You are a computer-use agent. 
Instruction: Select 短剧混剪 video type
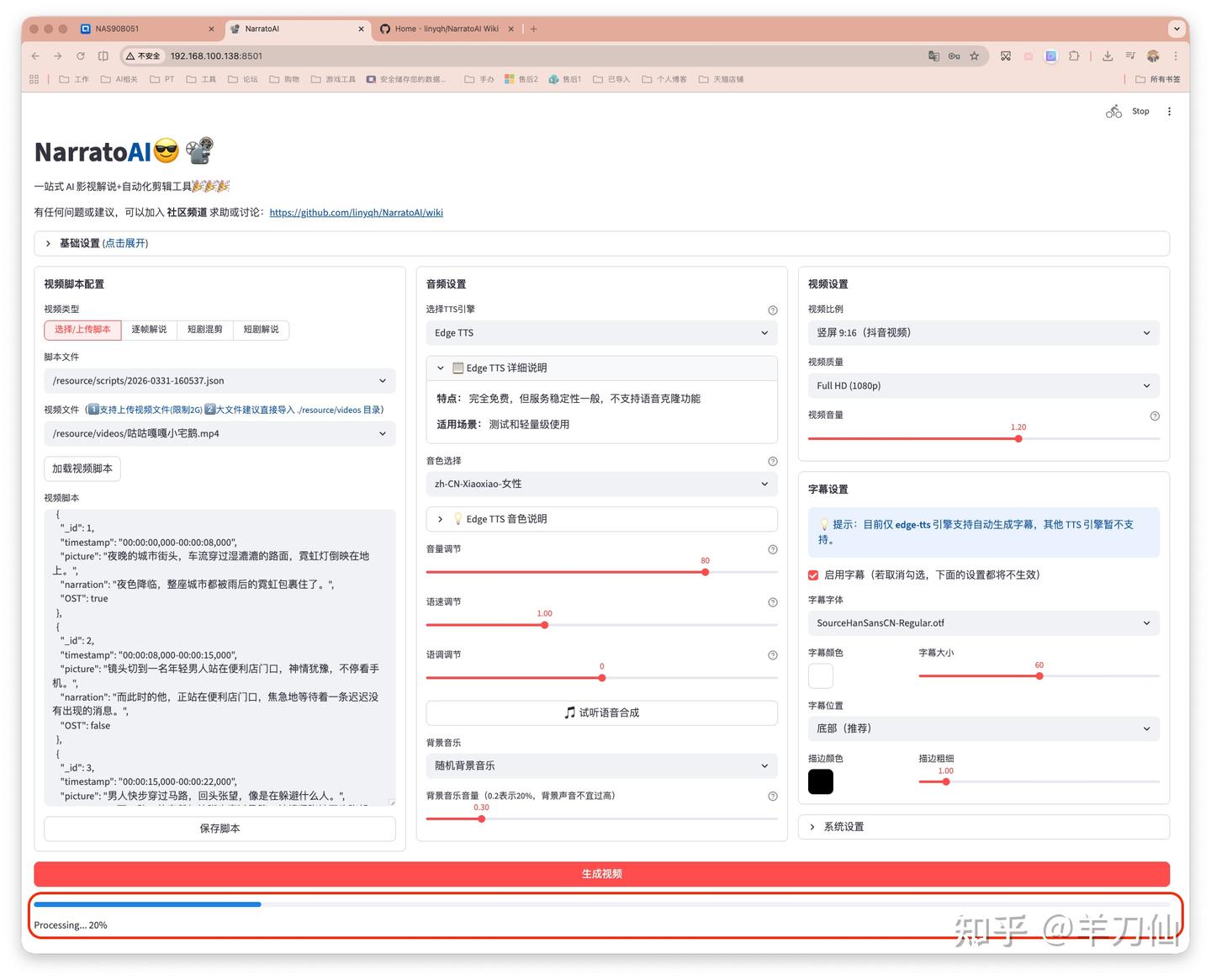click(x=204, y=330)
